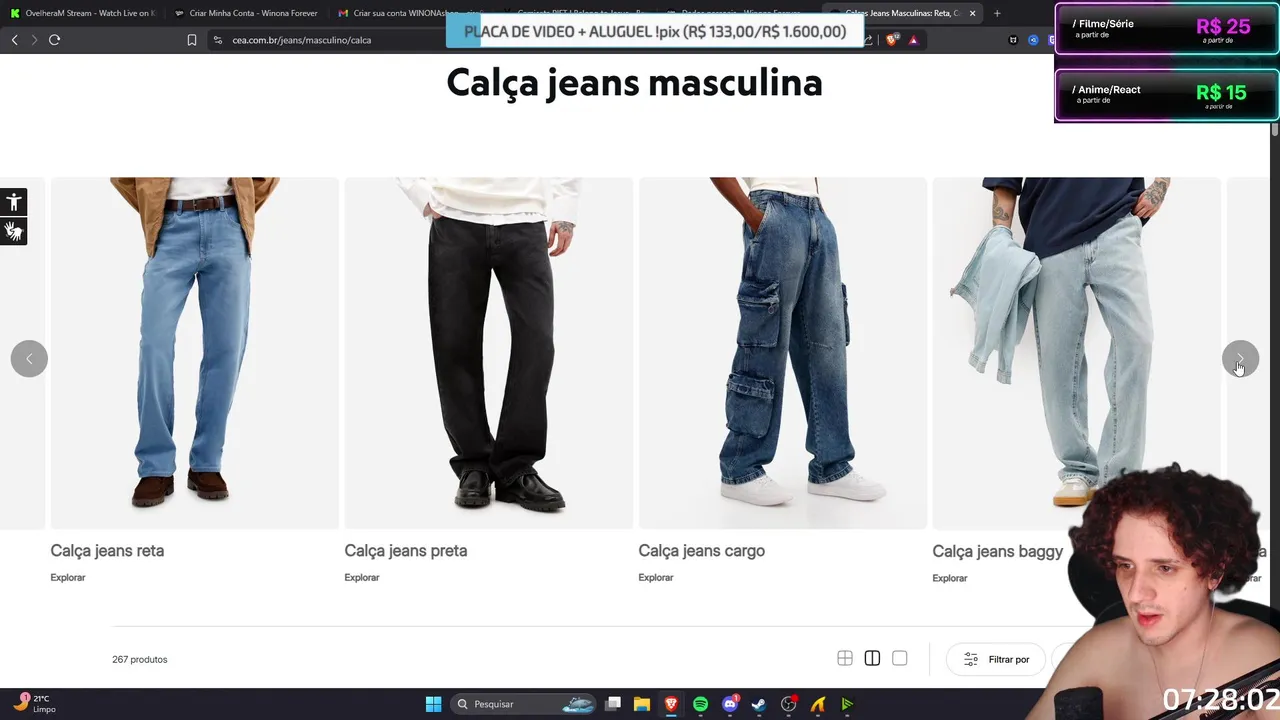
Task: Click the Calça jeans preta title
Action: pyautogui.click(x=406, y=551)
